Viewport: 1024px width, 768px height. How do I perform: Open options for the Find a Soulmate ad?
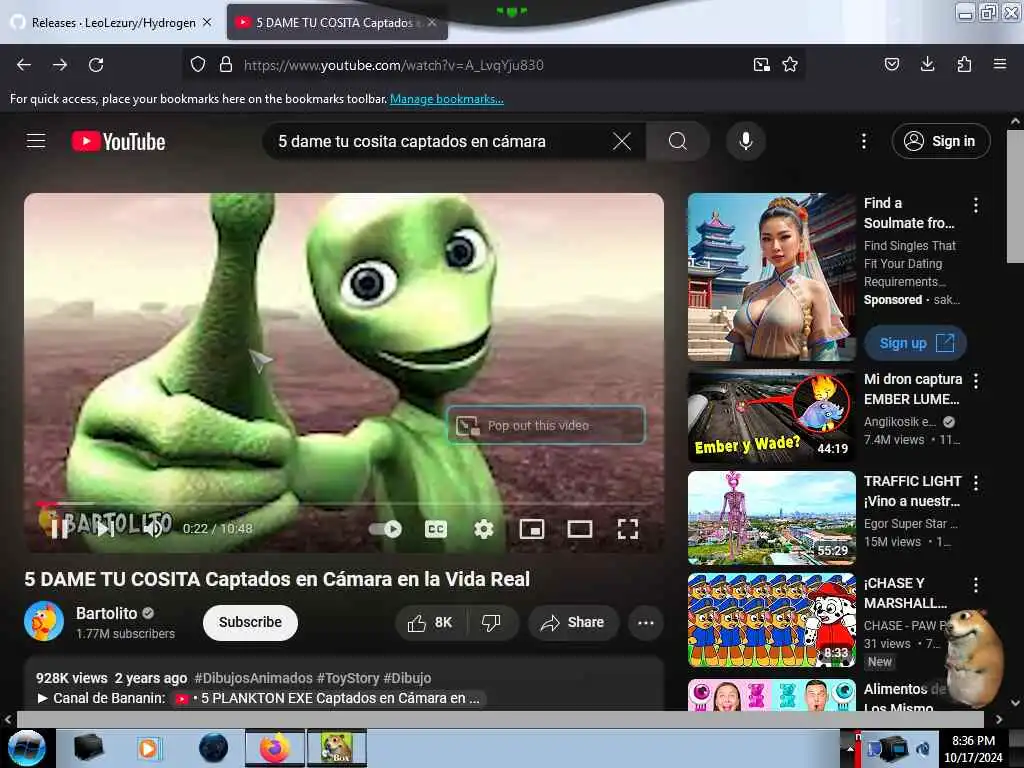[976, 205]
